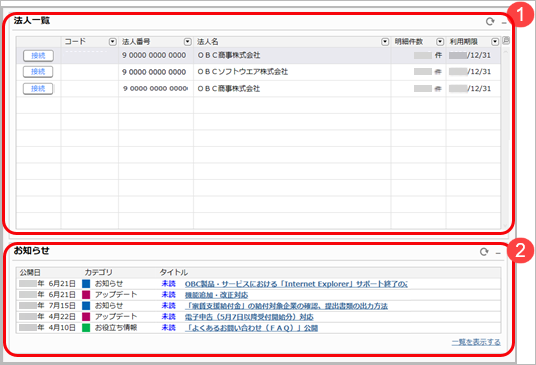This screenshot has height=365, width=536.
Task: Open the コード column filter dropdown
Action: 112,42
